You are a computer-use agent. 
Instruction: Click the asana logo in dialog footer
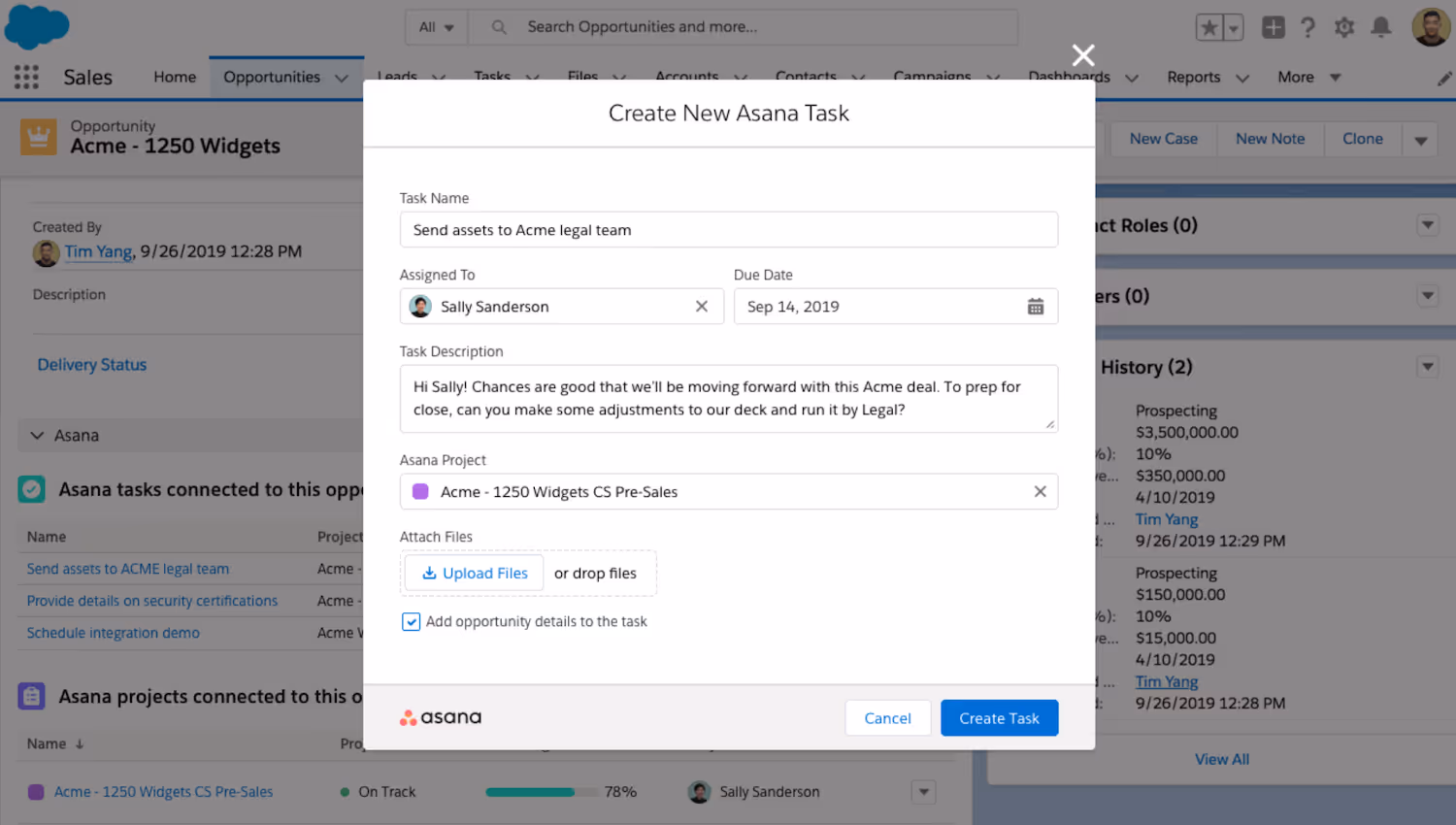(441, 717)
